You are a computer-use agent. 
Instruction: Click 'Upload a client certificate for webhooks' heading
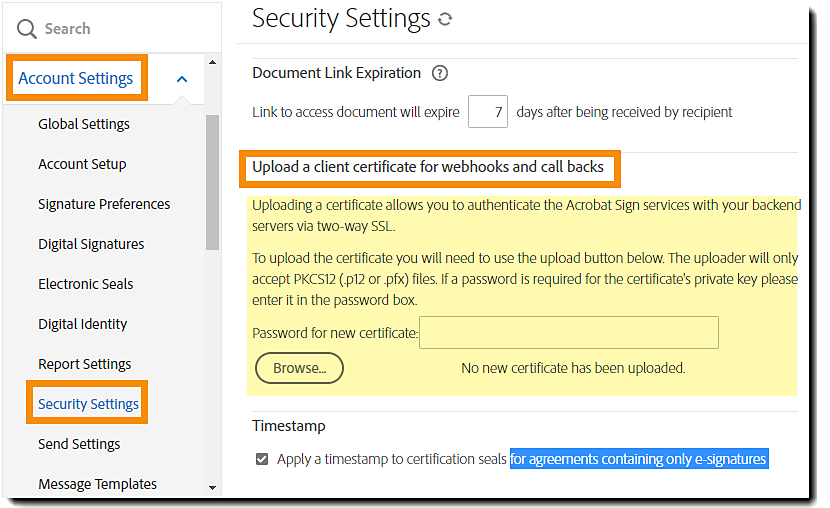[x=428, y=167]
